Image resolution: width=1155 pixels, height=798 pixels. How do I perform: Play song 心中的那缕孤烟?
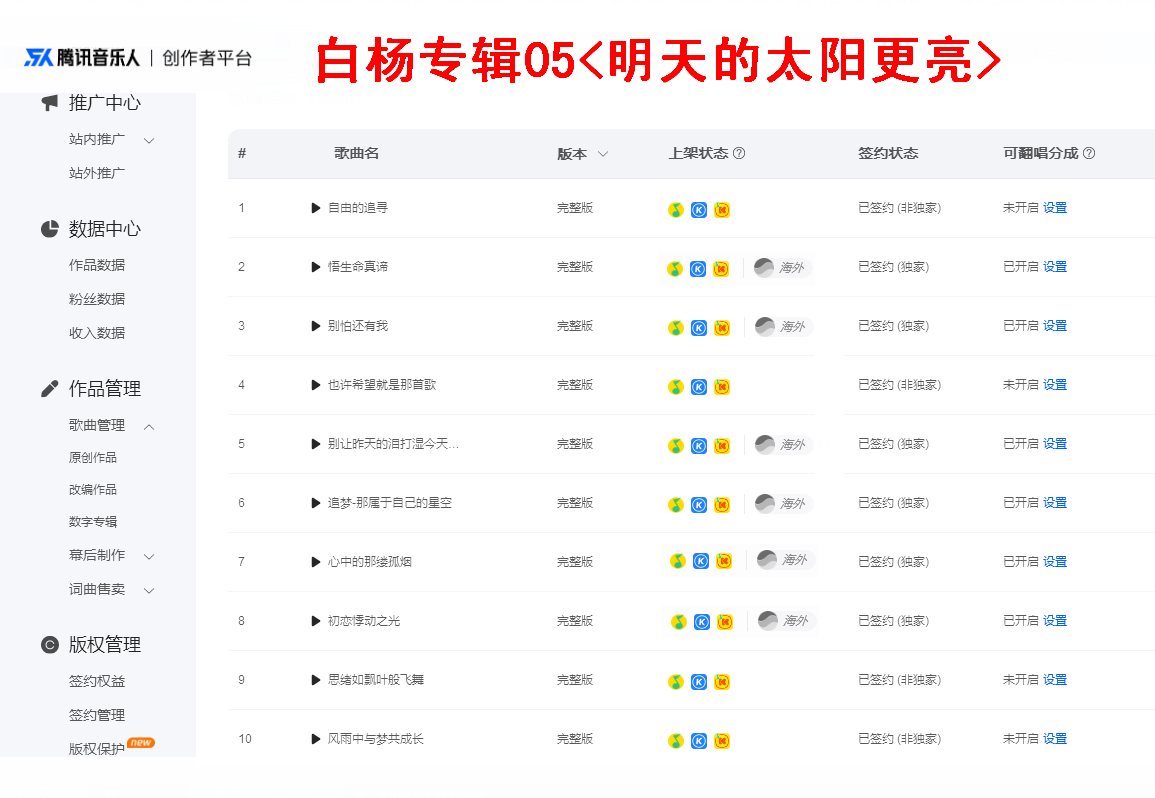click(315, 562)
